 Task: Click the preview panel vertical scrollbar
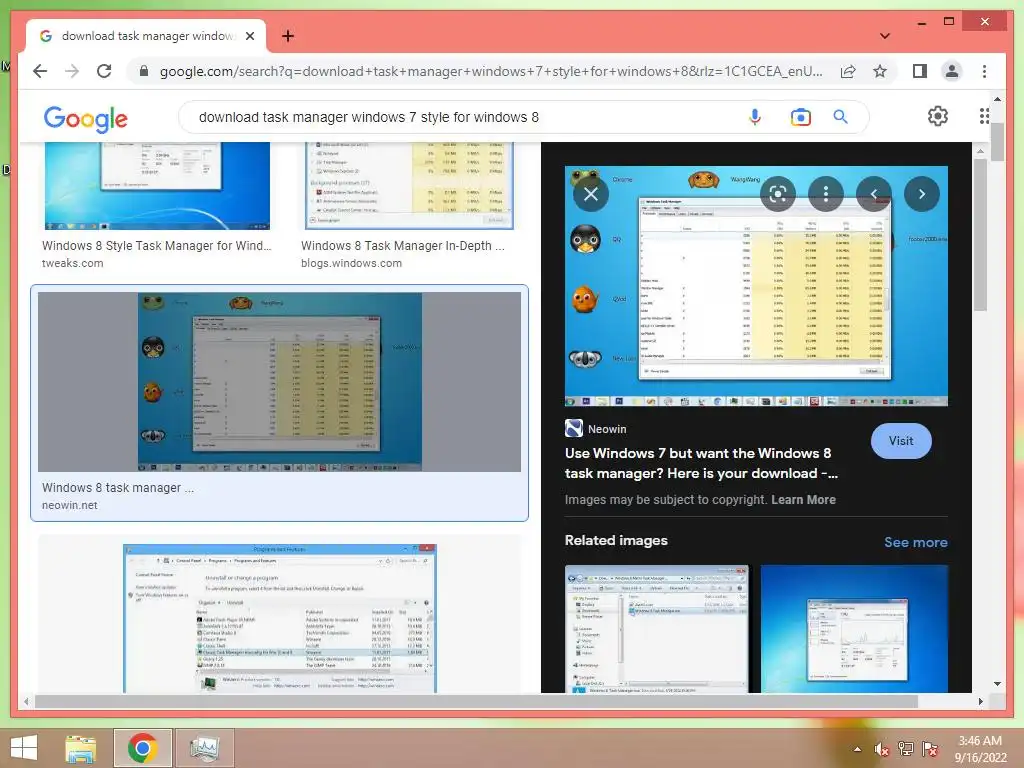click(980, 235)
